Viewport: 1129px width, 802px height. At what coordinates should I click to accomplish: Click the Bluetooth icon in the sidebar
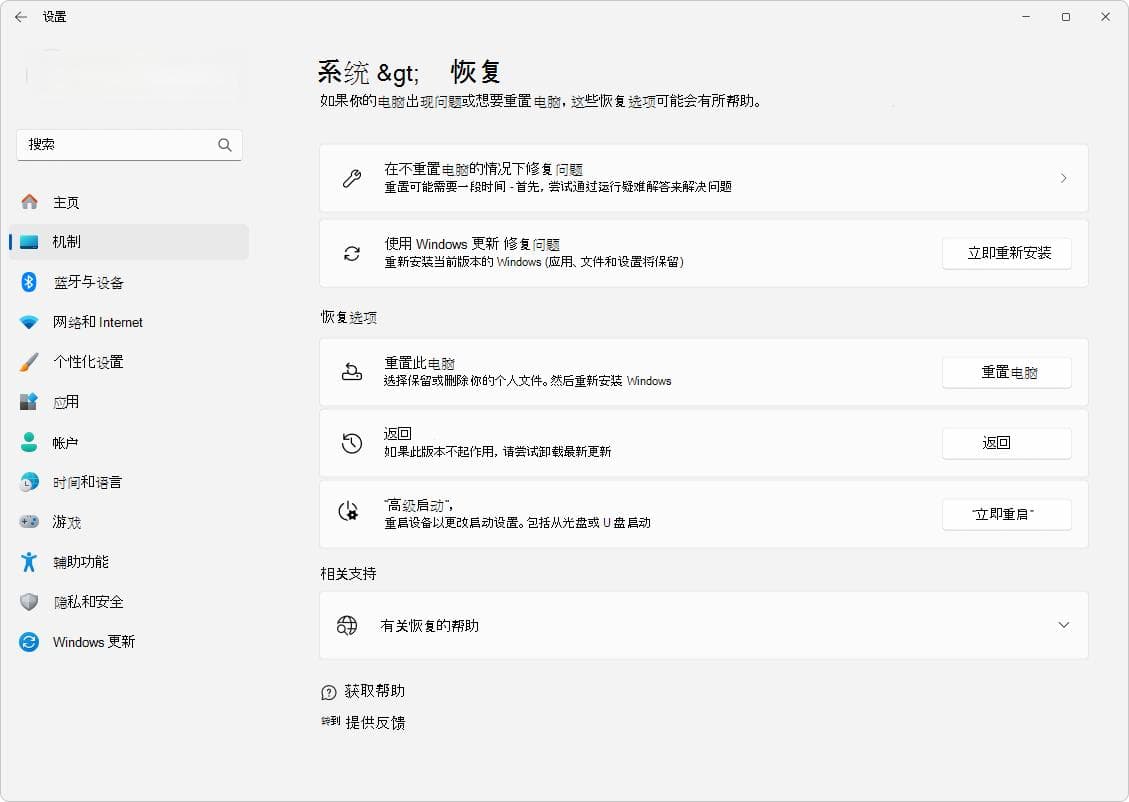pos(29,281)
